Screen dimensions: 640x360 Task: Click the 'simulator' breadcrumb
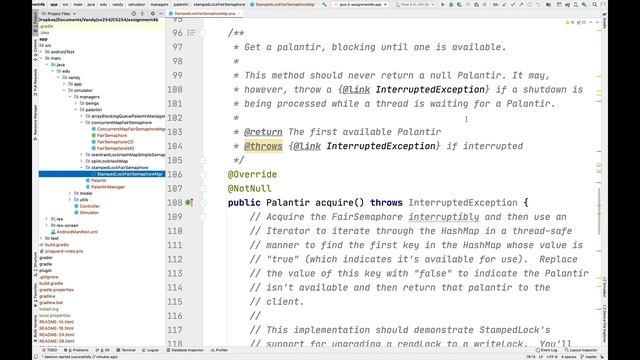[x=137, y=4]
